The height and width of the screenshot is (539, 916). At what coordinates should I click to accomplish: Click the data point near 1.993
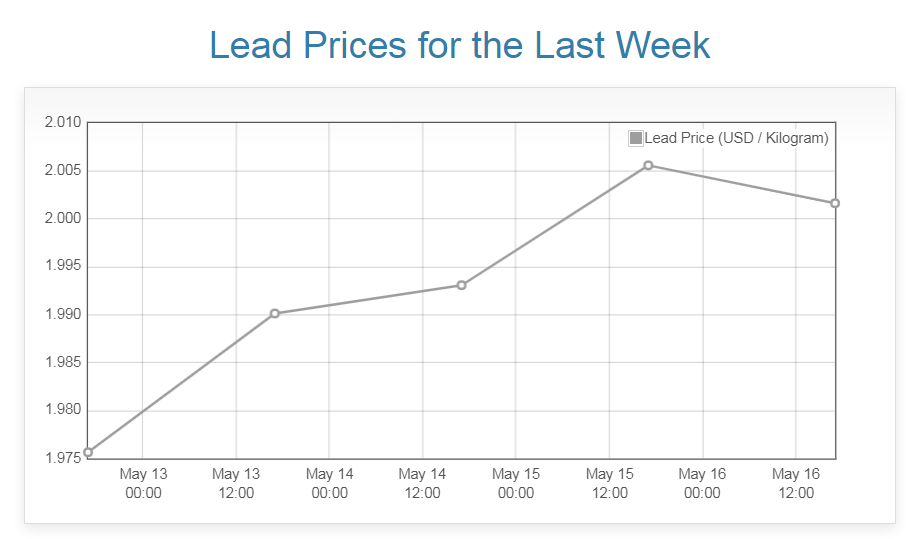(x=461, y=285)
